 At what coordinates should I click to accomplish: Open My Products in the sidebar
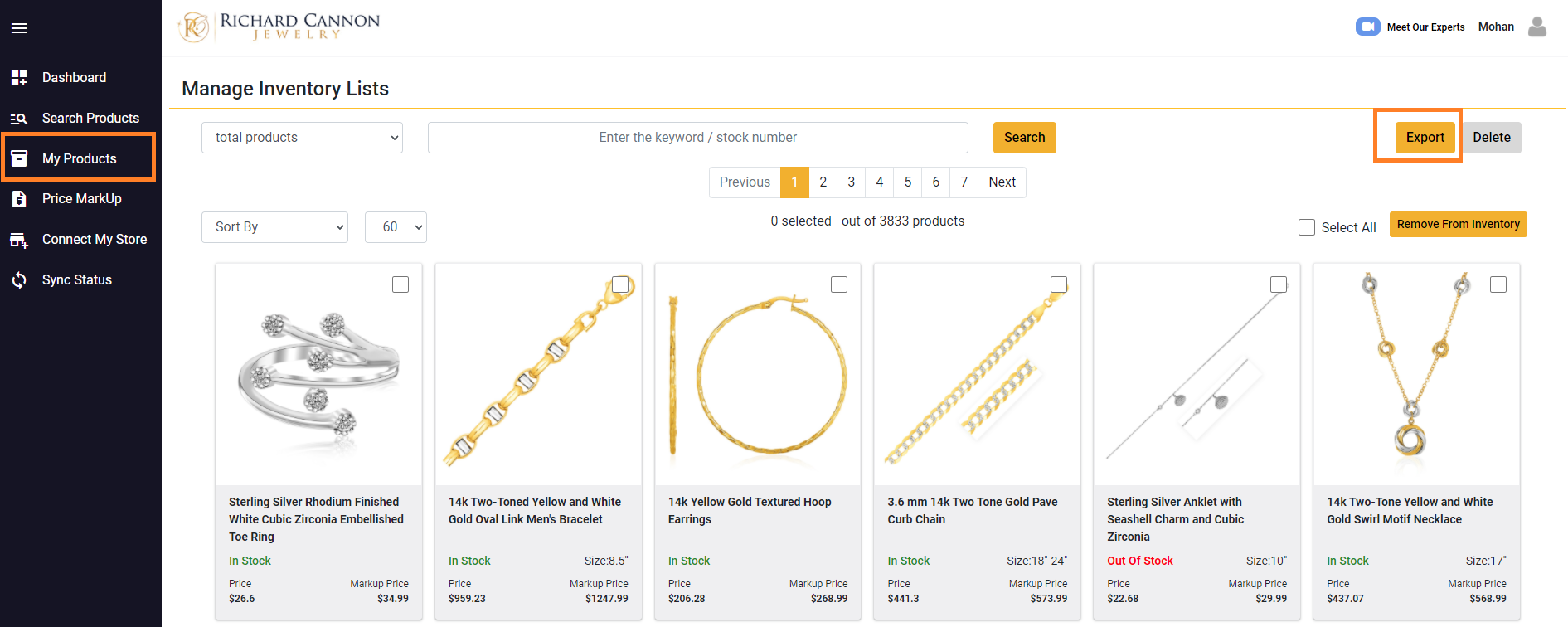click(x=79, y=158)
